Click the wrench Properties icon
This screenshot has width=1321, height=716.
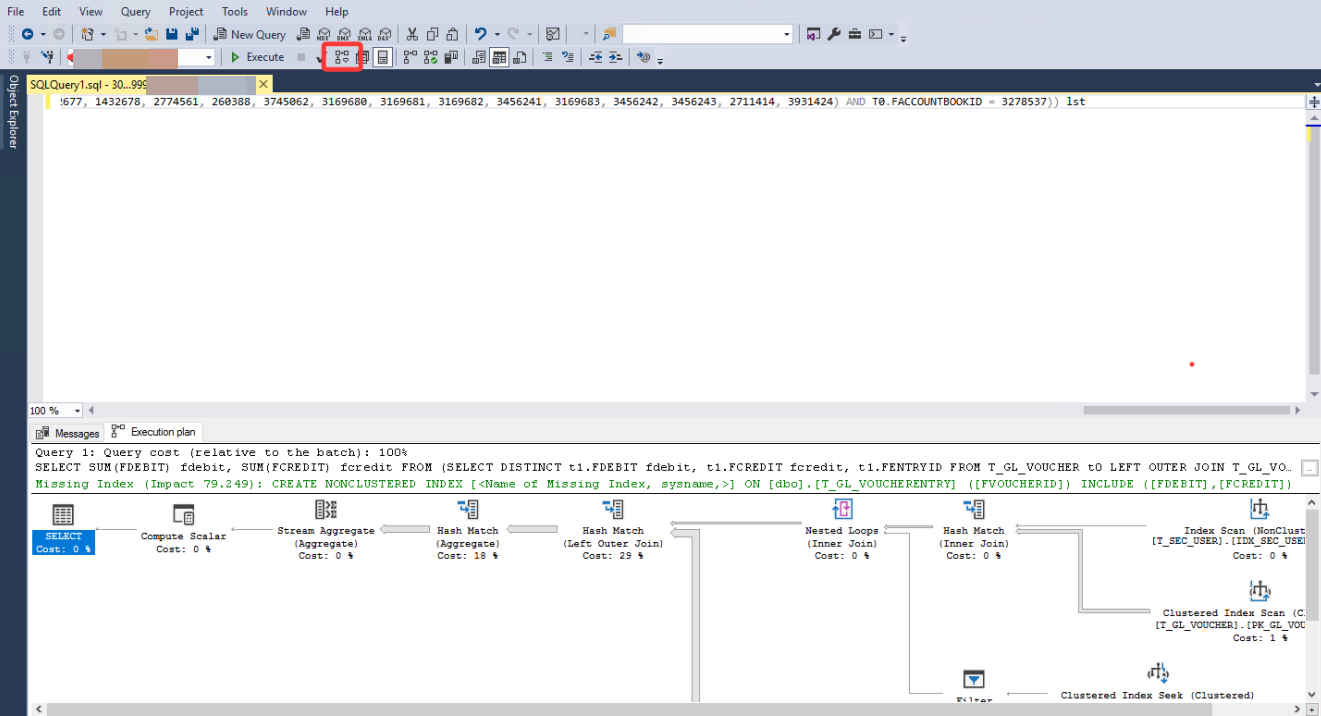click(x=834, y=34)
